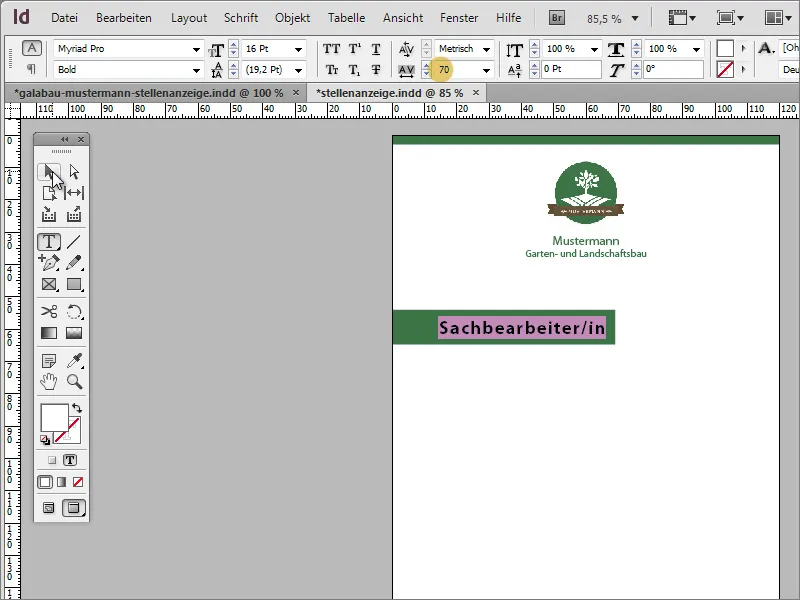Viewport: 800px width, 600px height.
Task: Select the Type tool
Action: click(x=49, y=241)
